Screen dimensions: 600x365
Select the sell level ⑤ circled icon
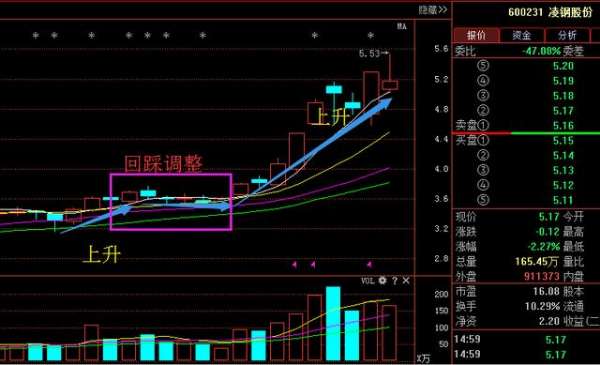[x=483, y=65]
